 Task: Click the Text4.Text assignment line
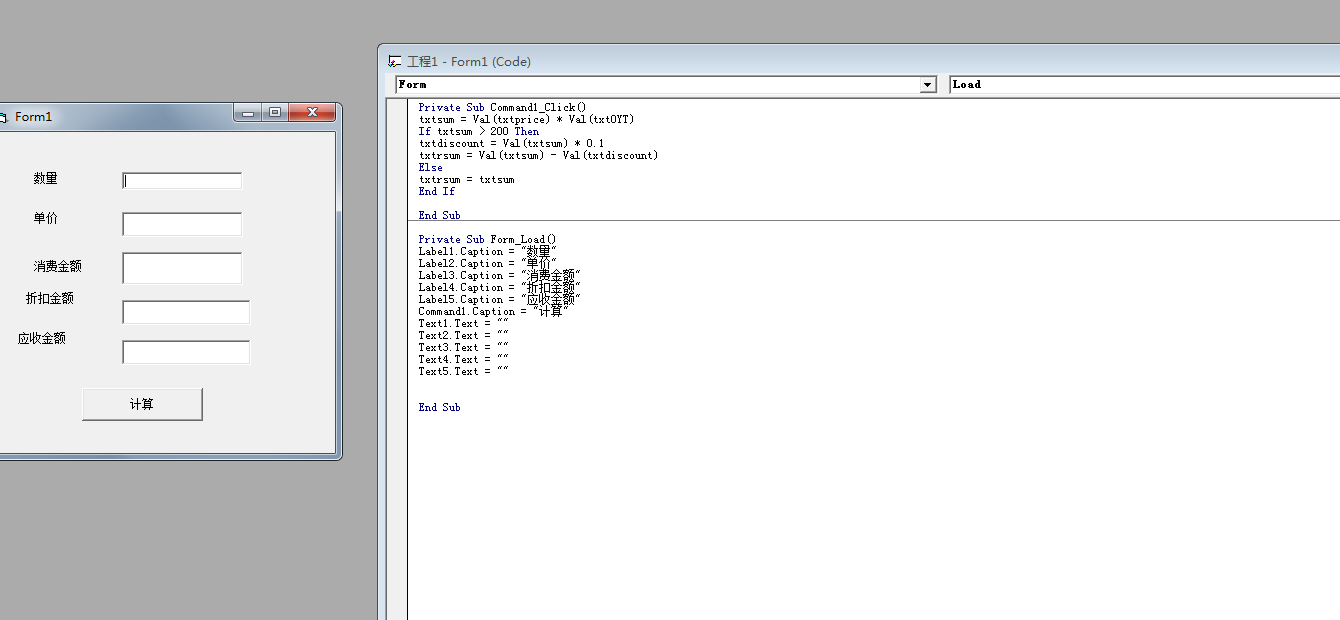[464, 359]
